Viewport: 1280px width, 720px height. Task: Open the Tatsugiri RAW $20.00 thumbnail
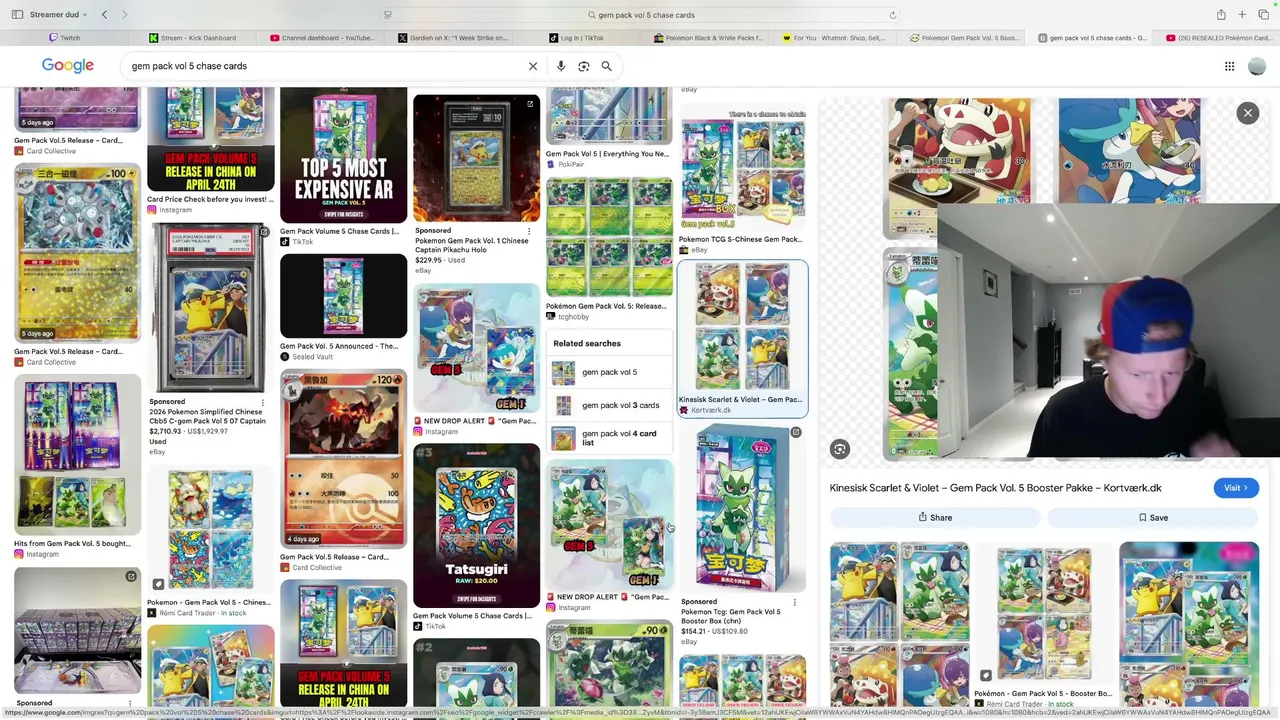tap(476, 526)
